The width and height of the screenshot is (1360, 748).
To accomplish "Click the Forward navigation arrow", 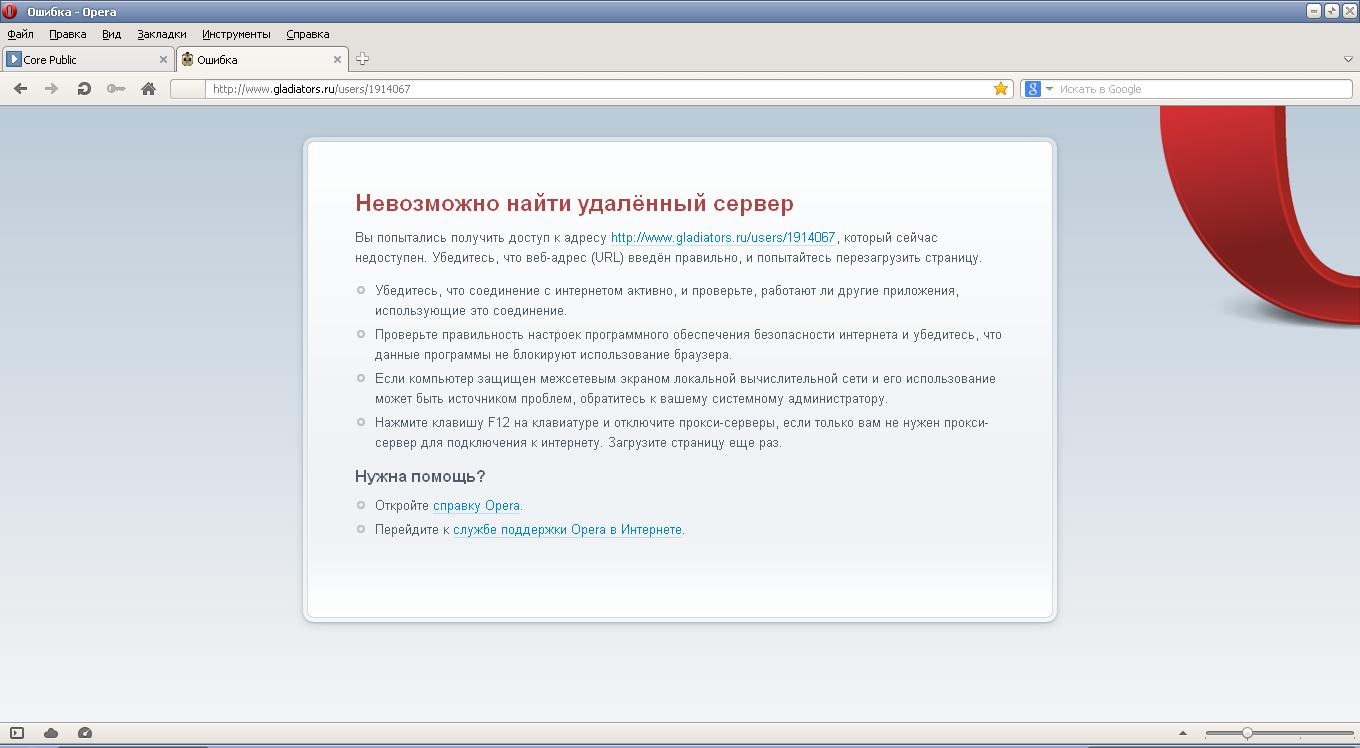I will 52,89.
